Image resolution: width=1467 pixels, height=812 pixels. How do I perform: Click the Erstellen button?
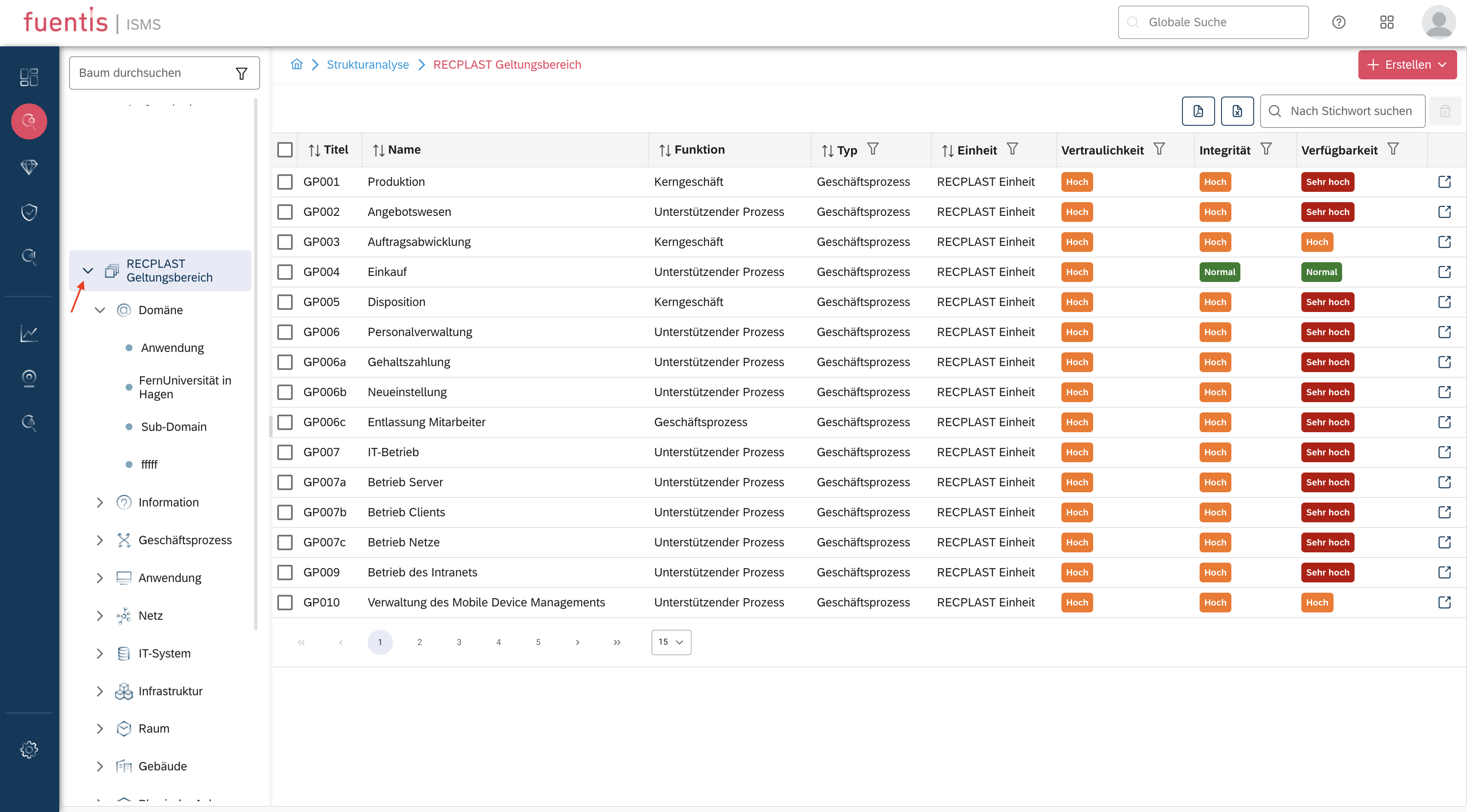1406,64
